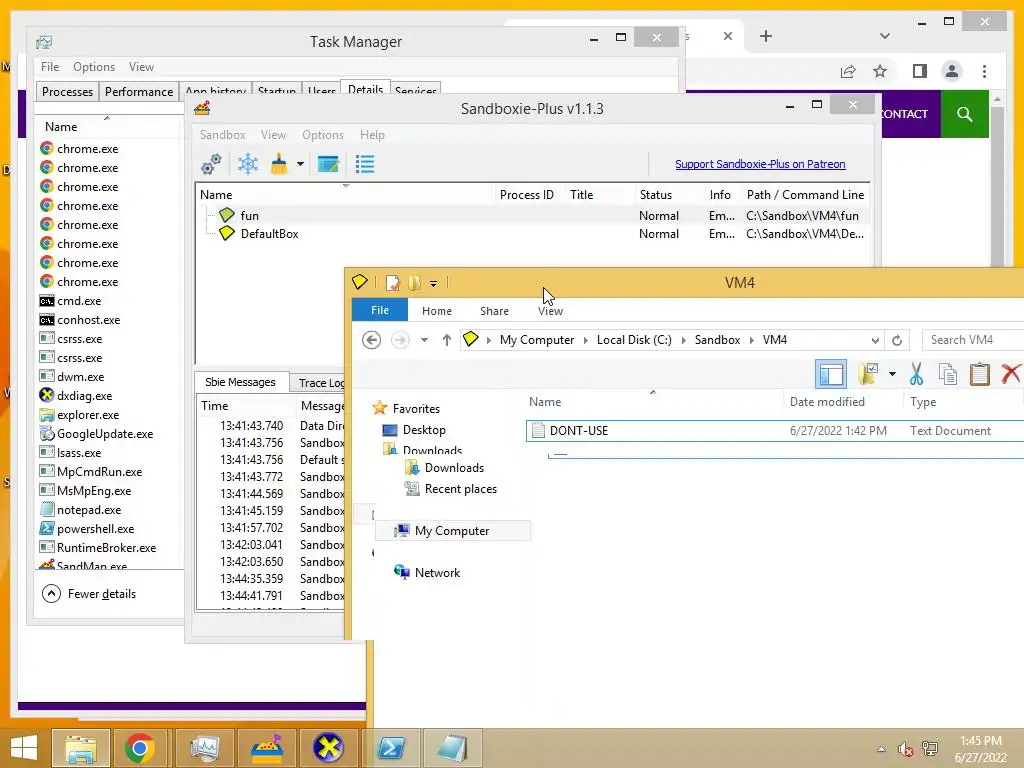The width and height of the screenshot is (1024, 768).
Task: Open the folder options dropdown arrow
Action: 893,374
